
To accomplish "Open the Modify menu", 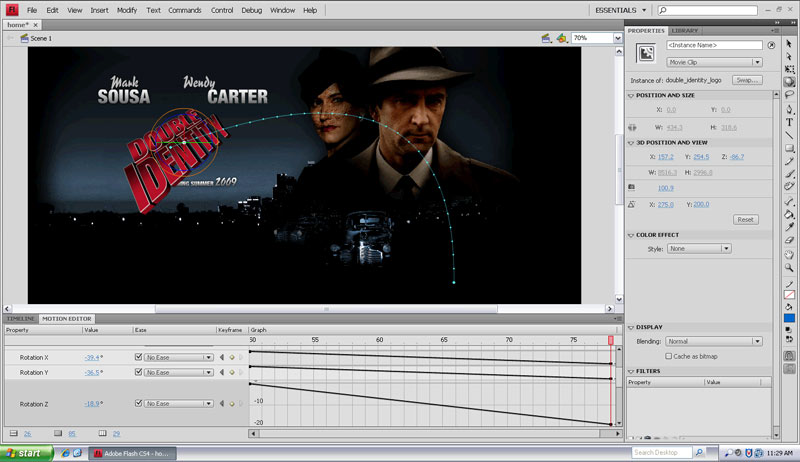I will tap(127, 10).
